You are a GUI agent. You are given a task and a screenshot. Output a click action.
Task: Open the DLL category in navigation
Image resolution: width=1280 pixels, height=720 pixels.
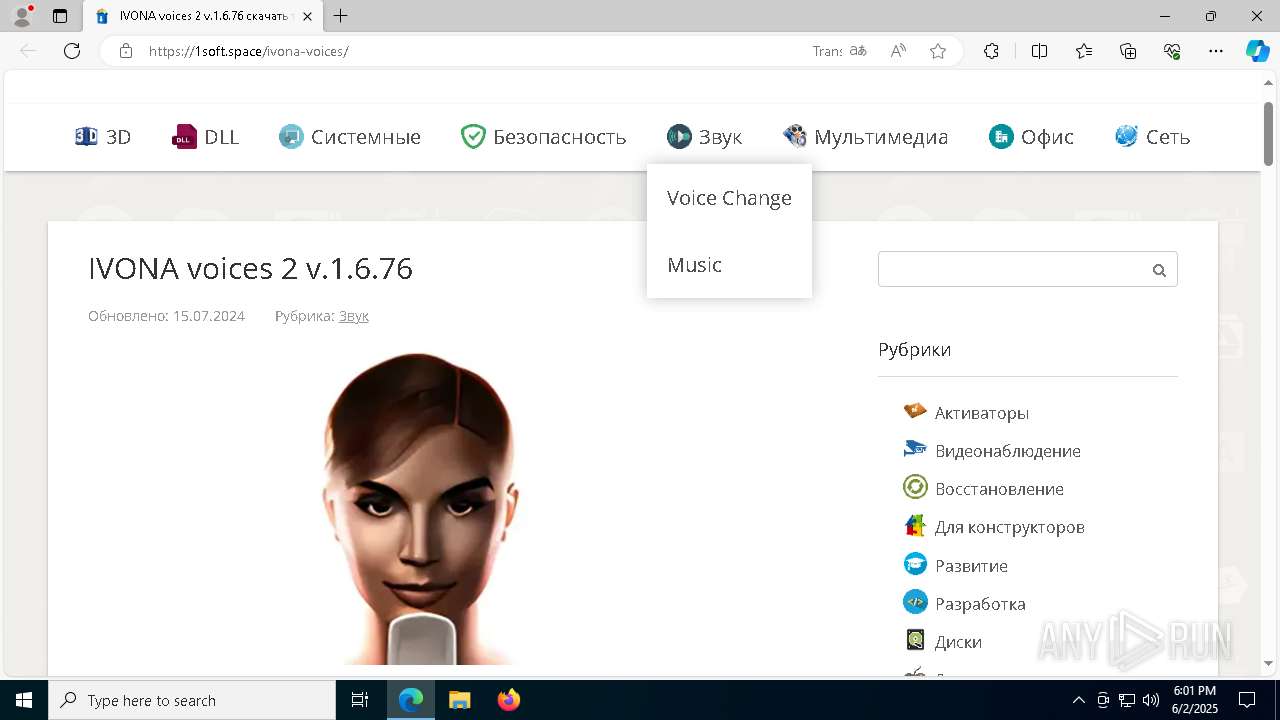(x=206, y=137)
